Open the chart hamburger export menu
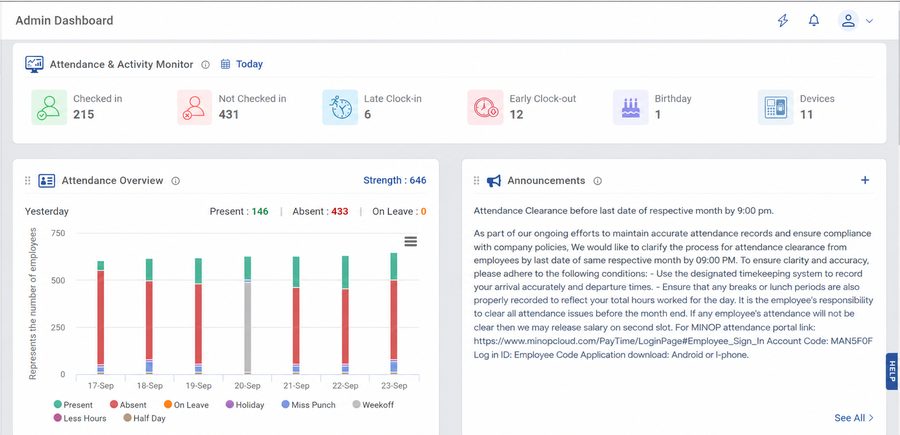Image resolution: width=900 pixels, height=435 pixels. click(x=410, y=242)
